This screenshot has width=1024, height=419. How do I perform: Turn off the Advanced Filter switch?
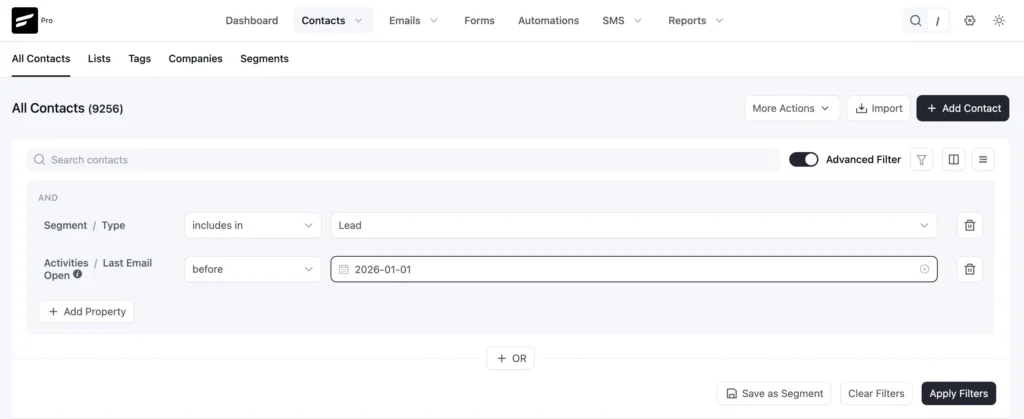tap(803, 159)
